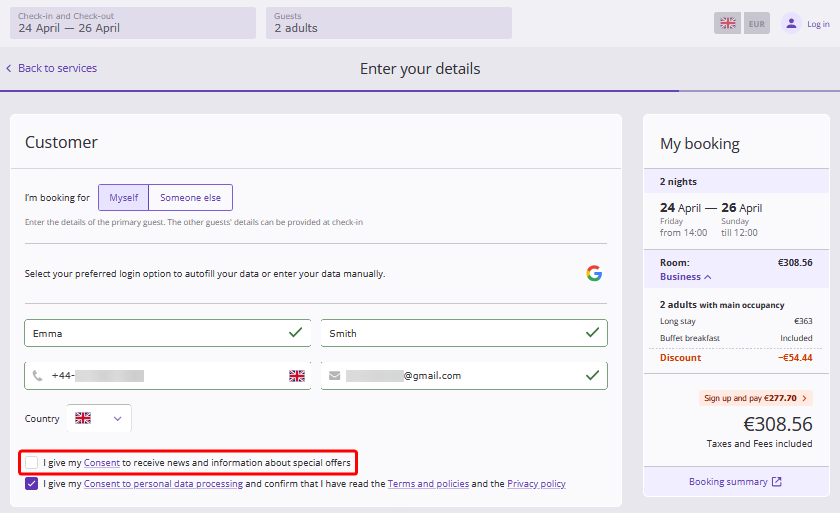840x513 pixels.
Task: Open the Terms and policies link
Action: [x=427, y=484]
